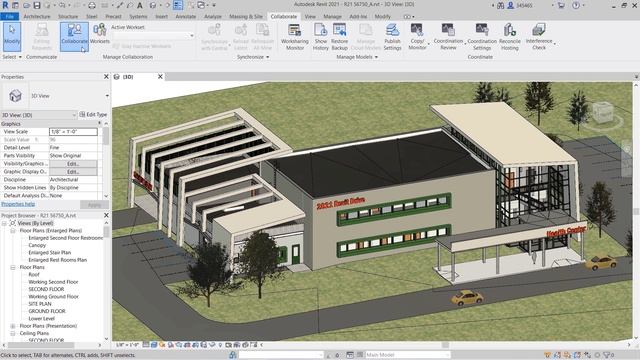Switch to the Massing & Site tab

point(246,17)
